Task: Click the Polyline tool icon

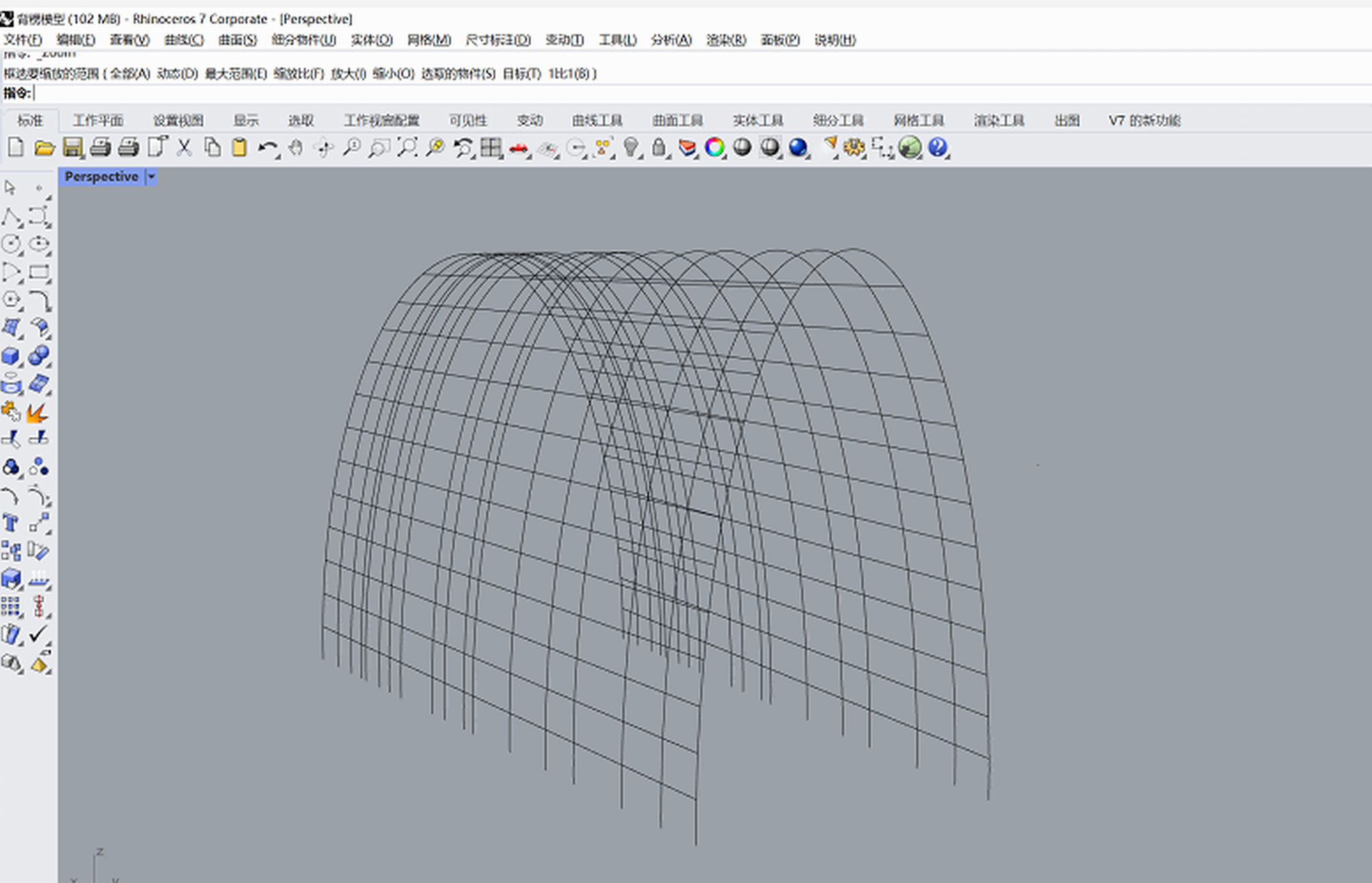Action: (11, 216)
